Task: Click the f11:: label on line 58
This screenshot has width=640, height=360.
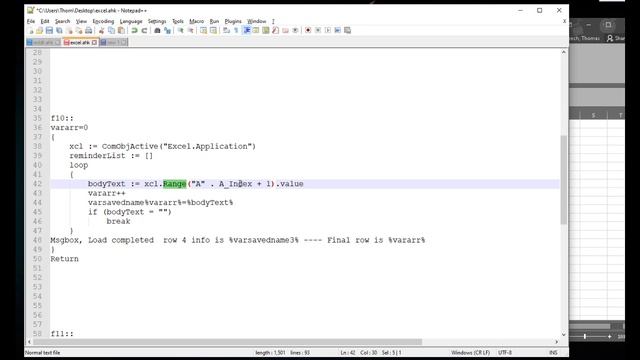Action: click(62, 333)
